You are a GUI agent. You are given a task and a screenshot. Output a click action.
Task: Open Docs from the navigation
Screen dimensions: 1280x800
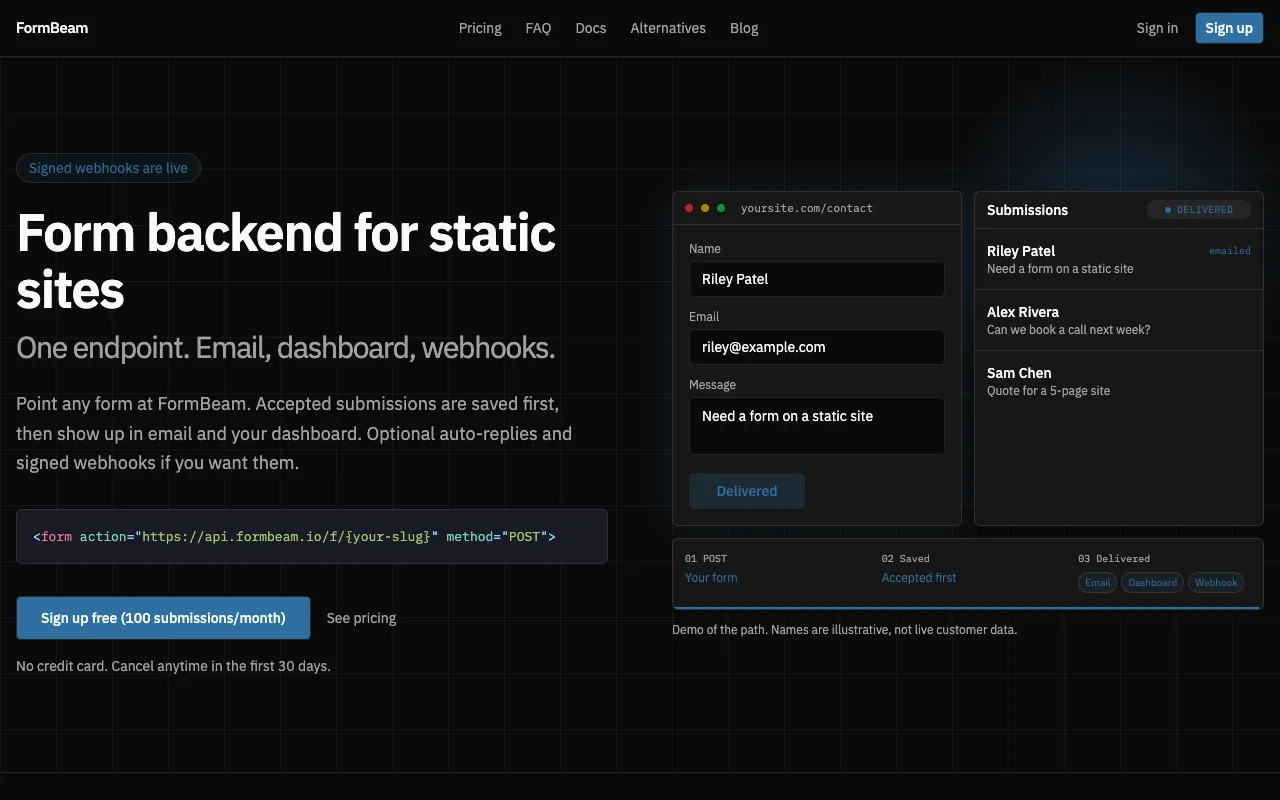(x=591, y=28)
